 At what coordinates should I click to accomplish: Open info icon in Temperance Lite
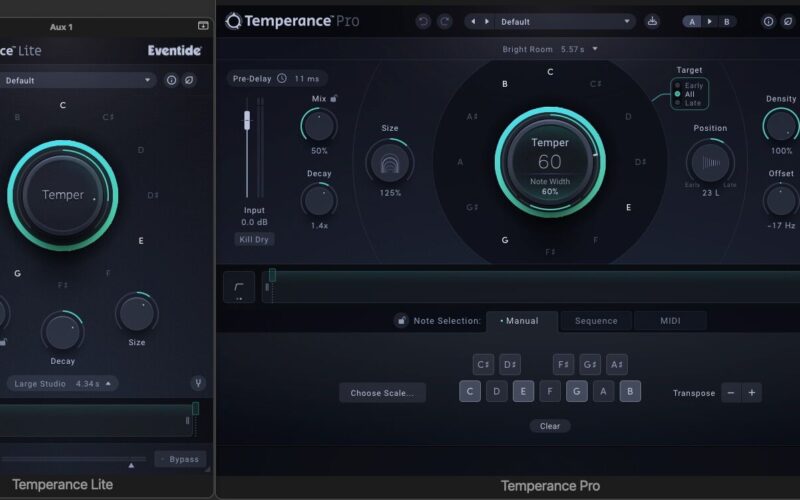point(171,80)
